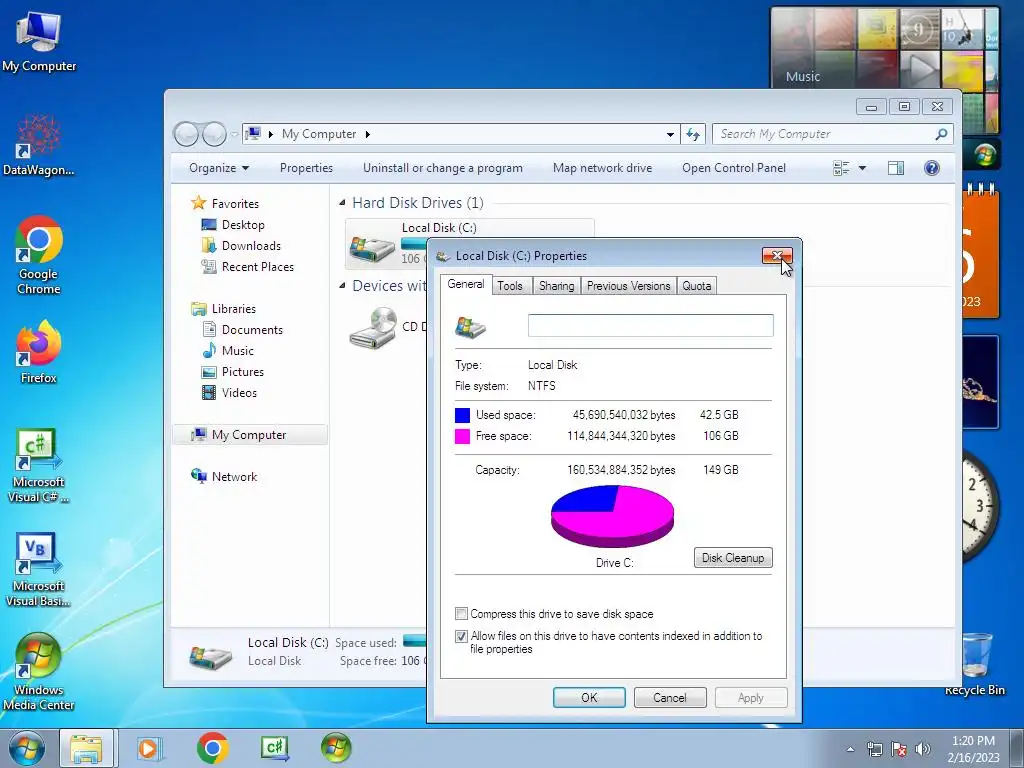
Task: Show hidden tray icons arrow
Action: (850, 749)
